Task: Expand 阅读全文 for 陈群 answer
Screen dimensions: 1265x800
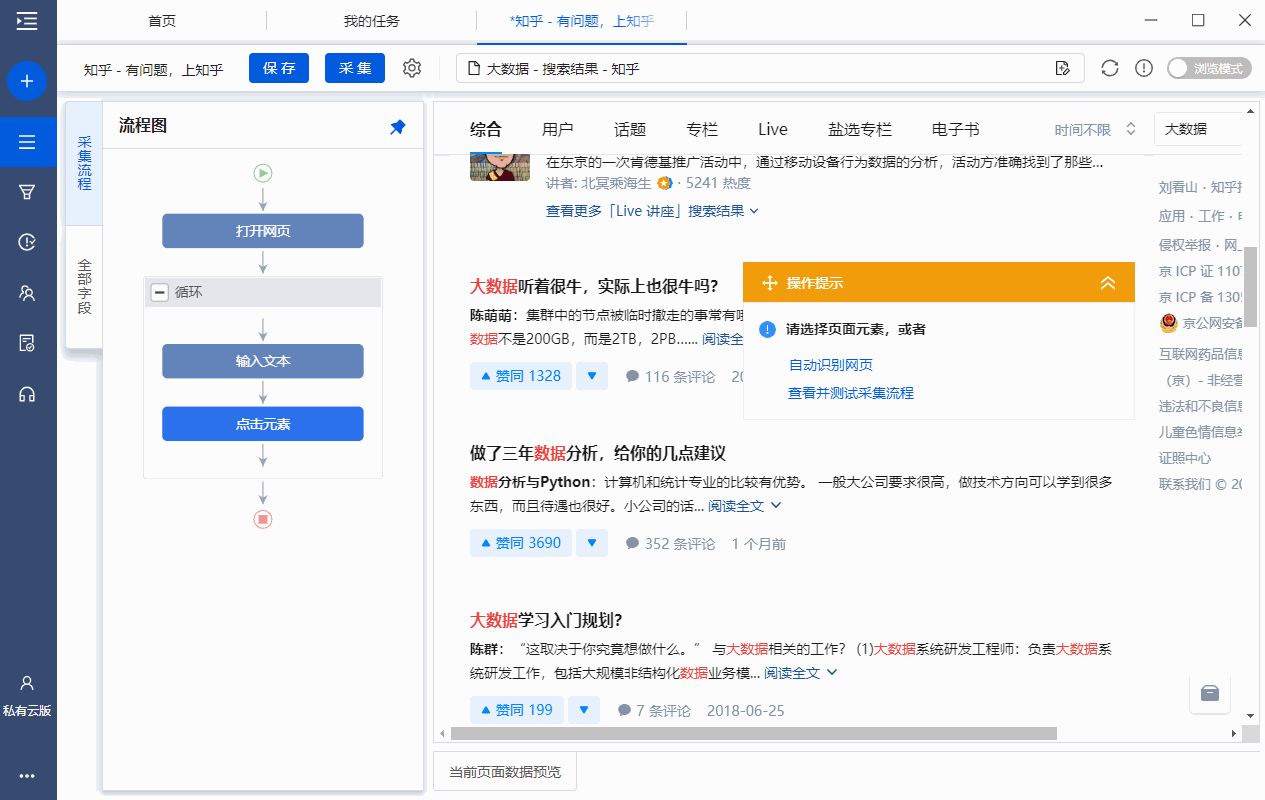Action: [x=801, y=673]
